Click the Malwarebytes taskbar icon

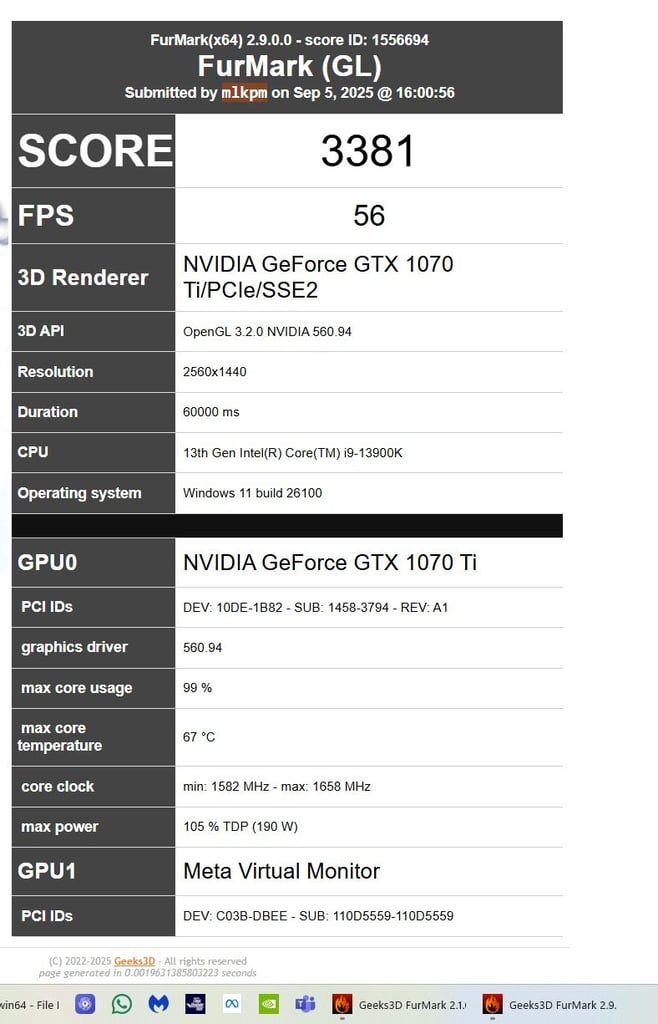[x=159, y=1004]
